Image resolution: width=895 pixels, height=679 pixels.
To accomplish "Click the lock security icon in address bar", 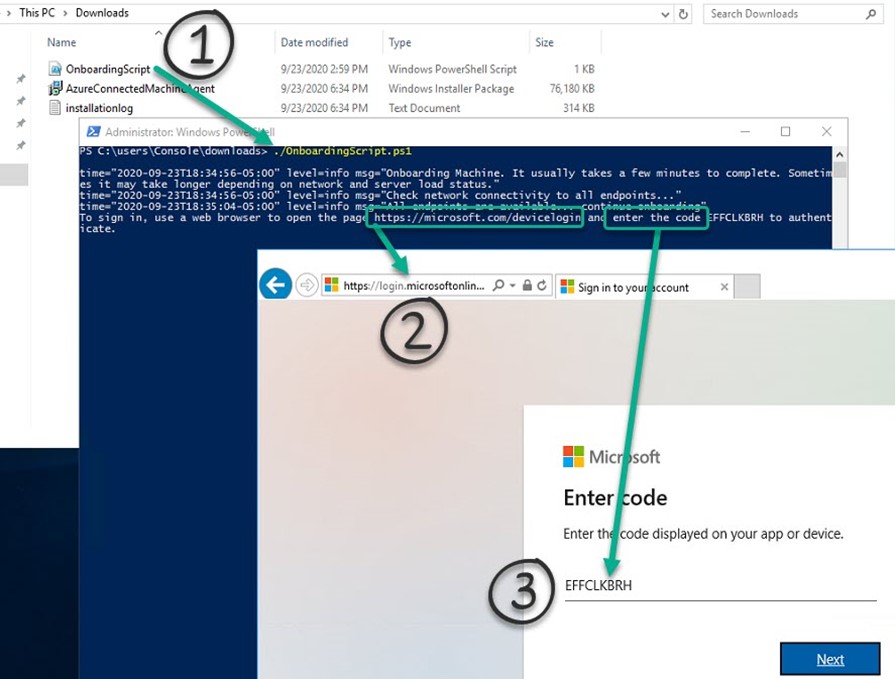I will click(x=526, y=286).
